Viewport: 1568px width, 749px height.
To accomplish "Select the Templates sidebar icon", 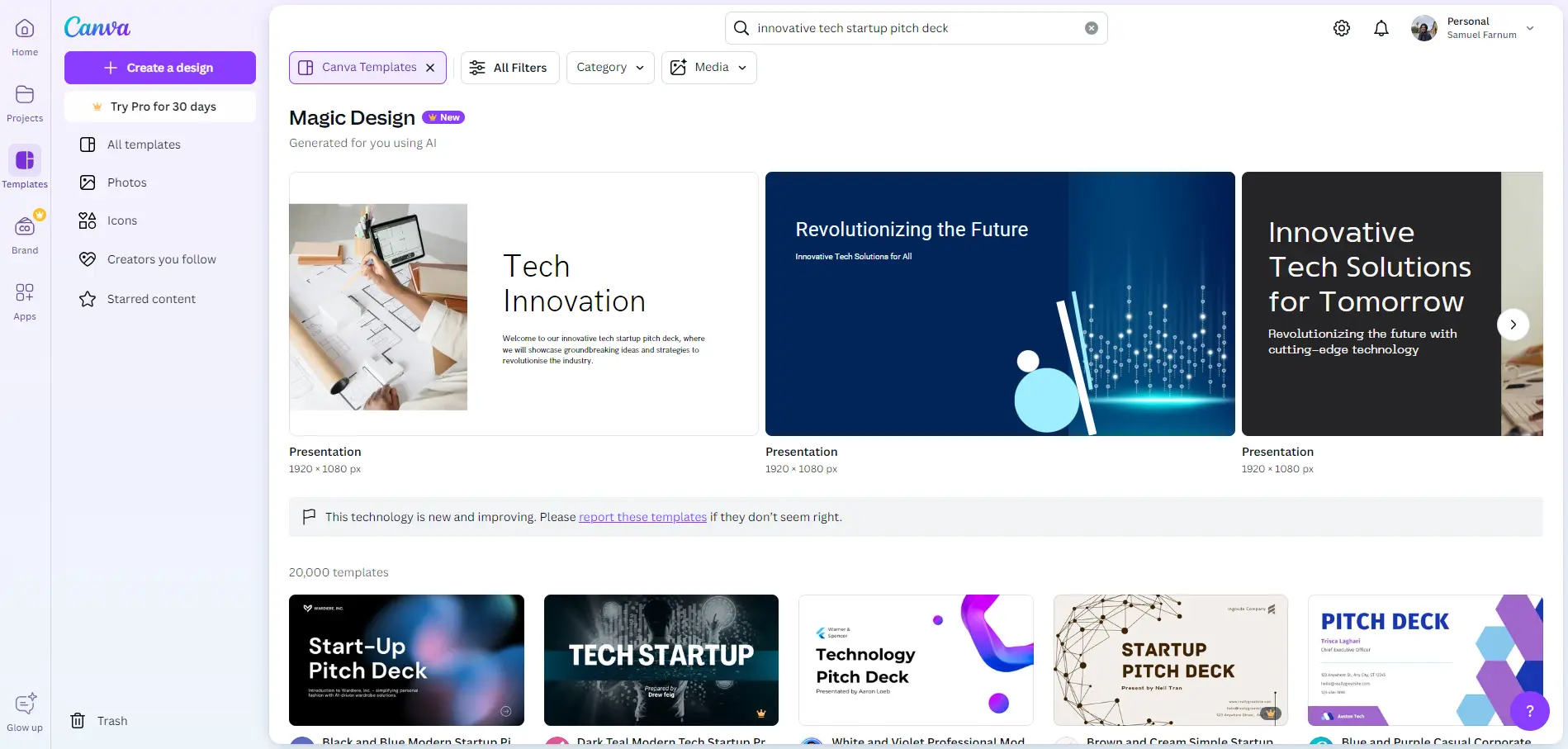I will pyautogui.click(x=25, y=160).
